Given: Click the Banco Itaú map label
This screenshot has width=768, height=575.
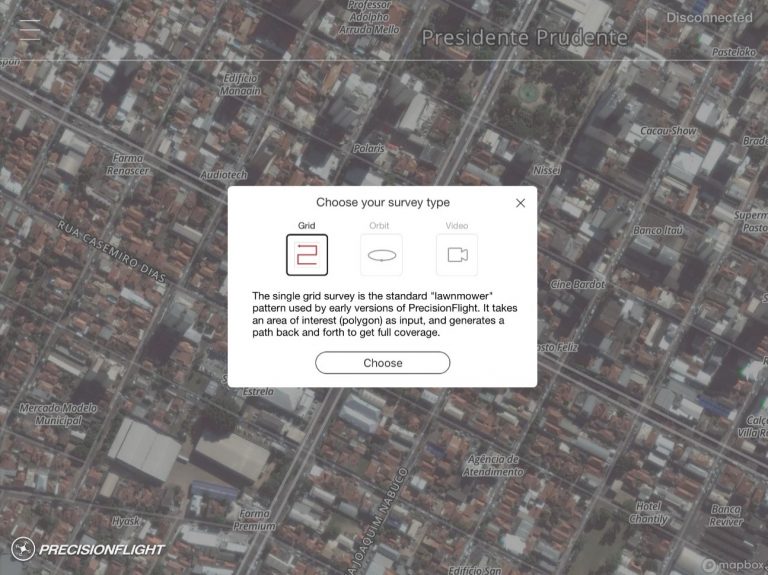Looking at the screenshot, I should tap(658, 230).
